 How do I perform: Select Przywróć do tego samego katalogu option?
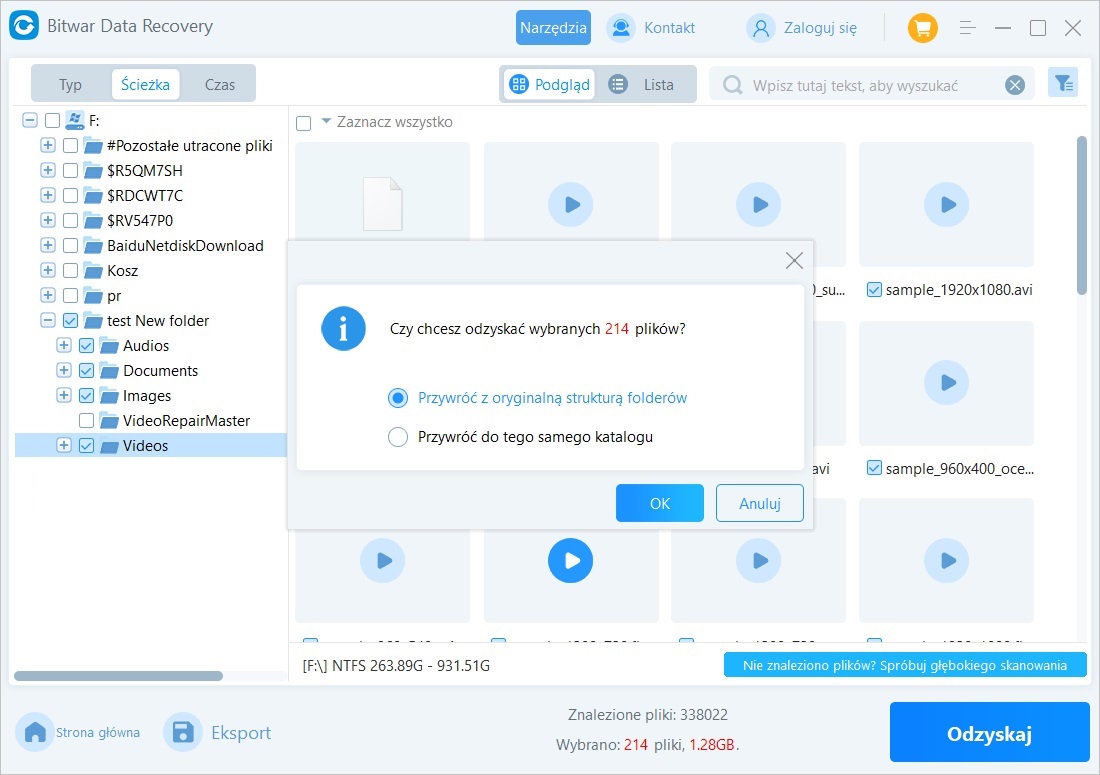398,437
